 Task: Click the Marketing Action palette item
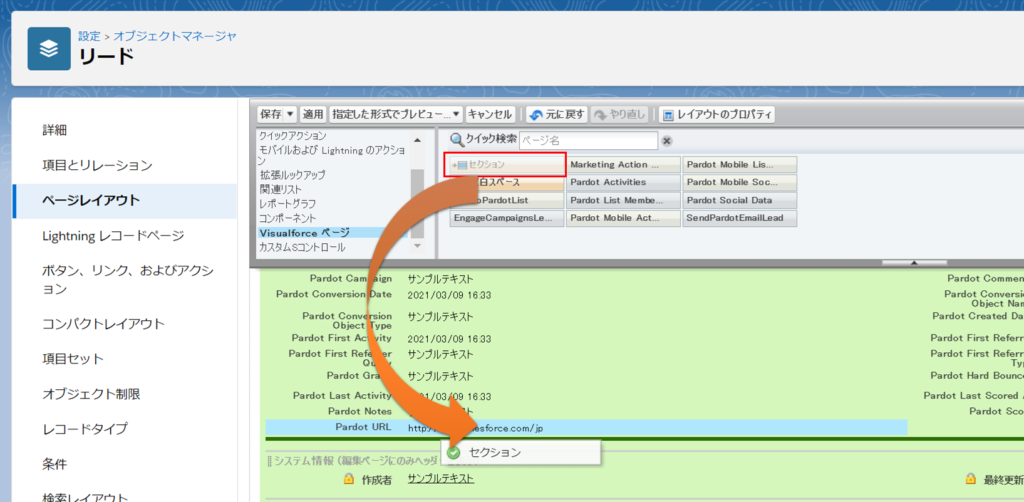[x=623, y=165]
